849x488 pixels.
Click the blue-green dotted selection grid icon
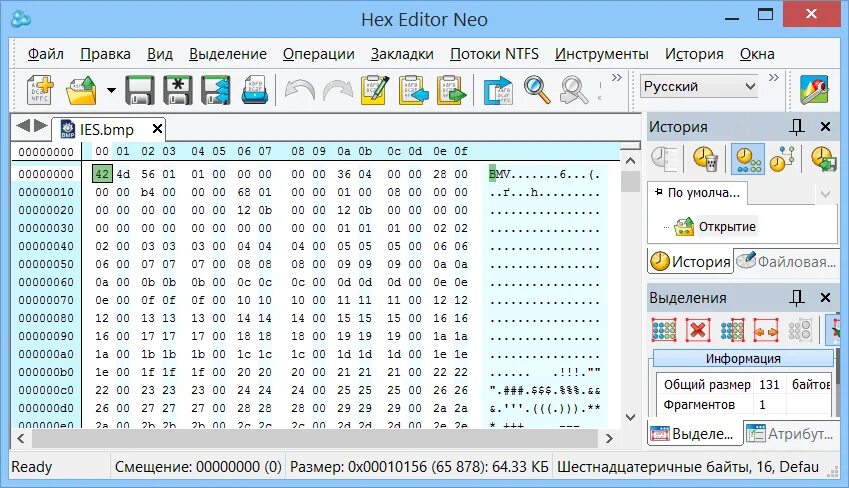(732, 330)
